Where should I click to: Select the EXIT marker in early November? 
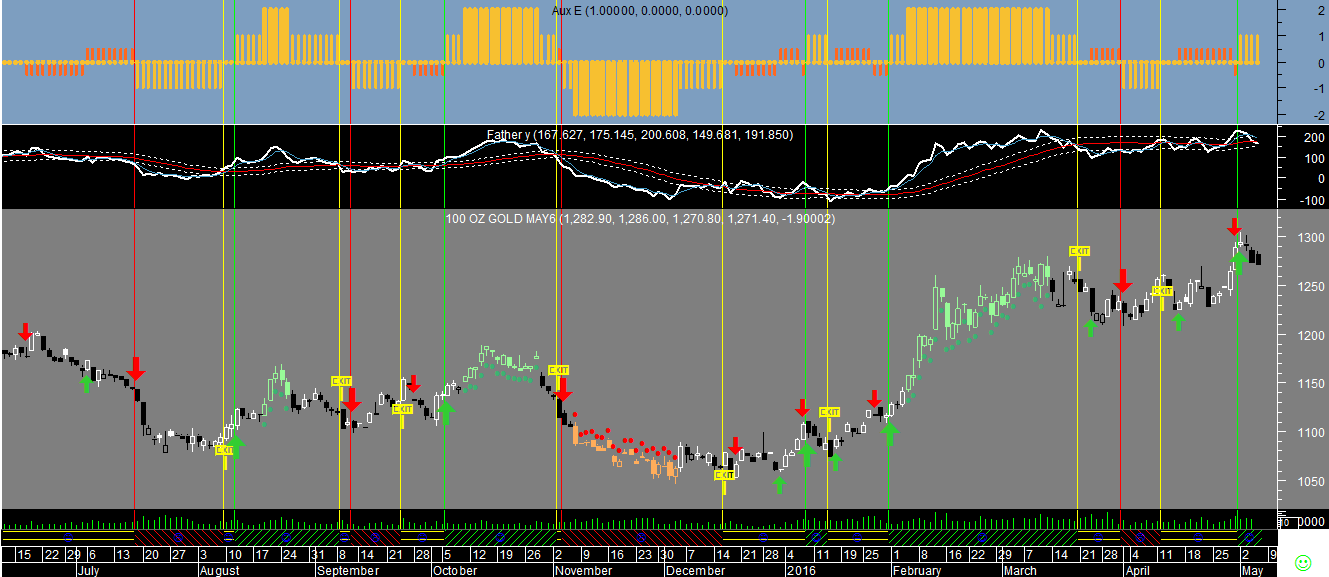pyautogui.click(x=559, y=370)
